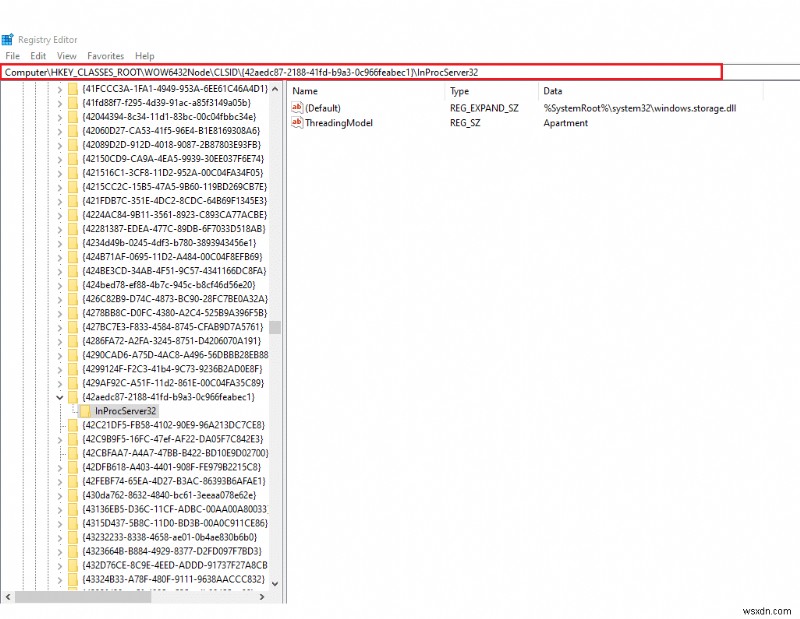The width and height of the screenshot is (800, 619).
Task: Click folder icon of {42aedc87-2188-41fd-b9a3-0c966feabec1}
Action: (73, 397)
